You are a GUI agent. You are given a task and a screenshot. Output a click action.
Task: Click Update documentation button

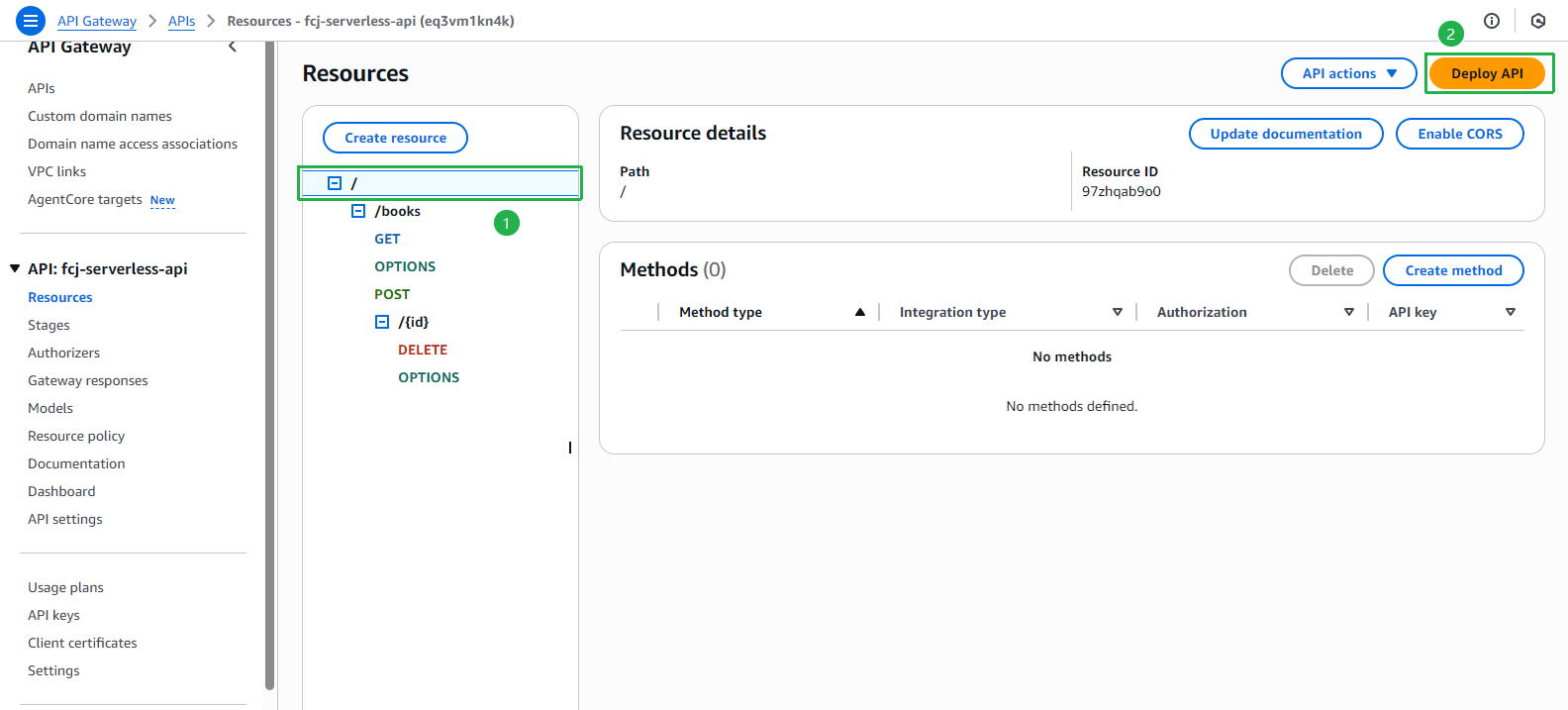[x=1286, y=134]
